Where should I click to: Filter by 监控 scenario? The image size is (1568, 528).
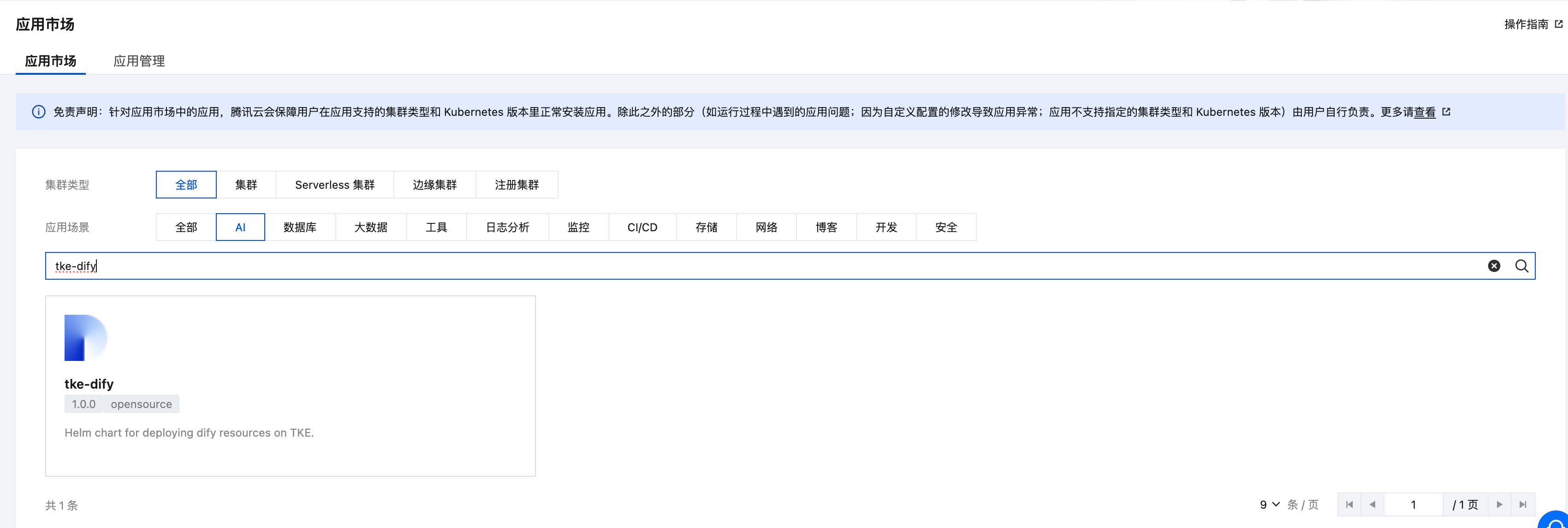(578, 227)
